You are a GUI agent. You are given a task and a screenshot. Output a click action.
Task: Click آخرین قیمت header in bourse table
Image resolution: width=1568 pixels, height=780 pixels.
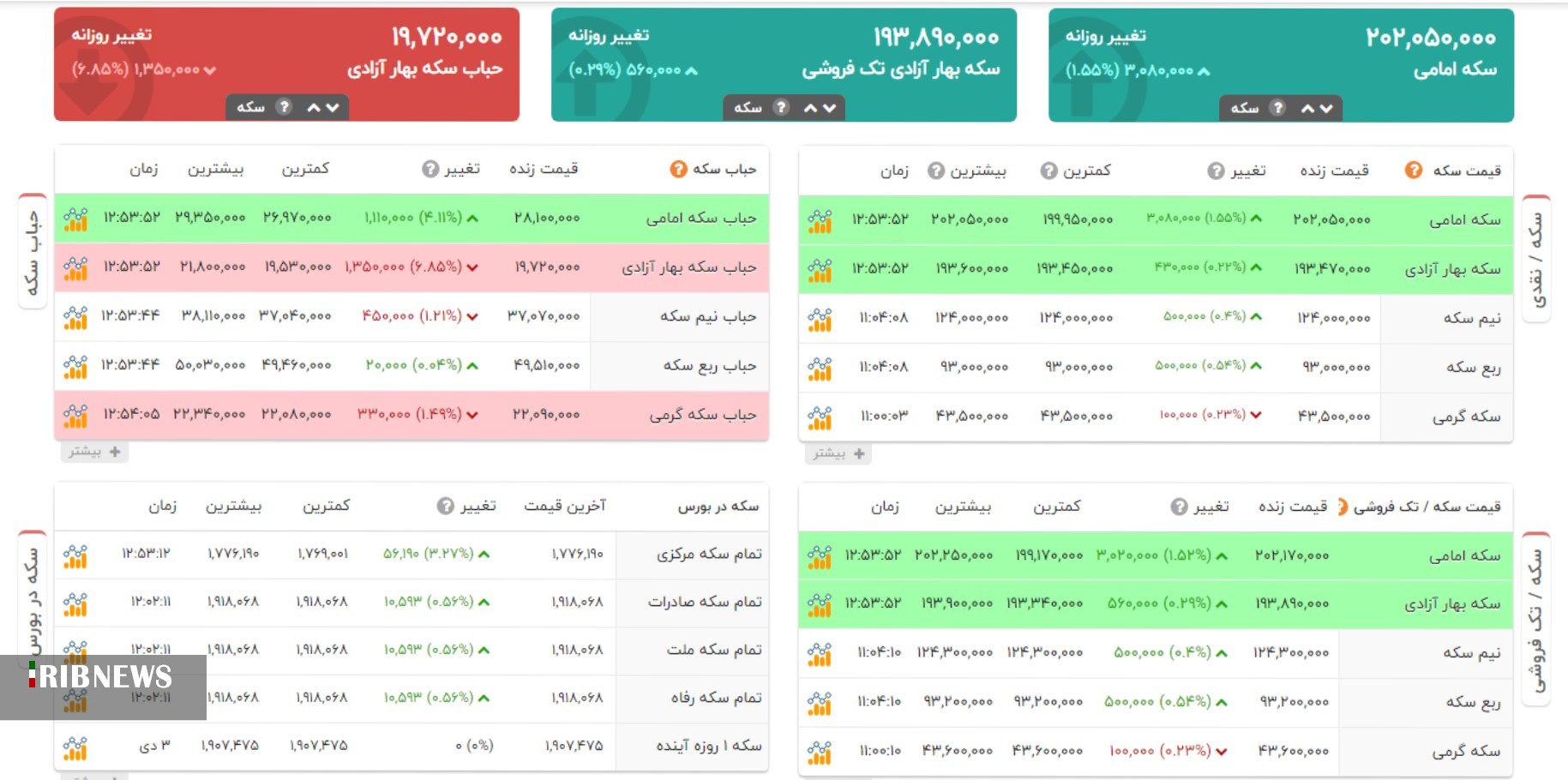tap(565, 506)
